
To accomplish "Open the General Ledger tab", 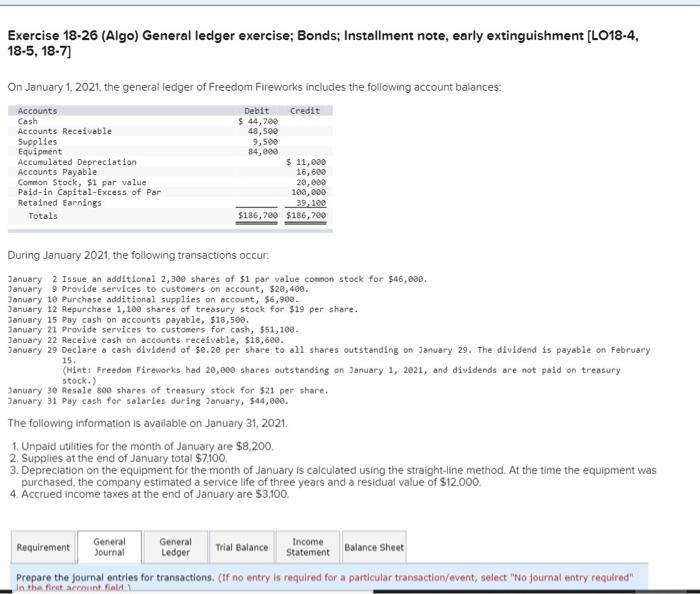I will pyautogui.click(x=175, y=547).
